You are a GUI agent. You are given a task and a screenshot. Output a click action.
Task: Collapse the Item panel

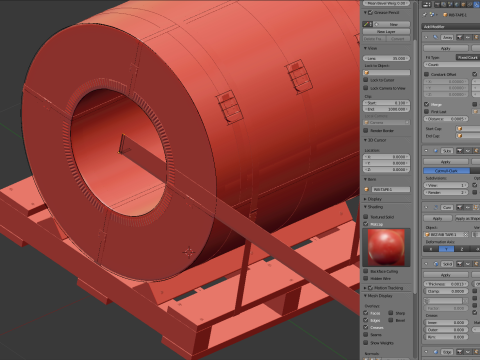coord(365,180)
